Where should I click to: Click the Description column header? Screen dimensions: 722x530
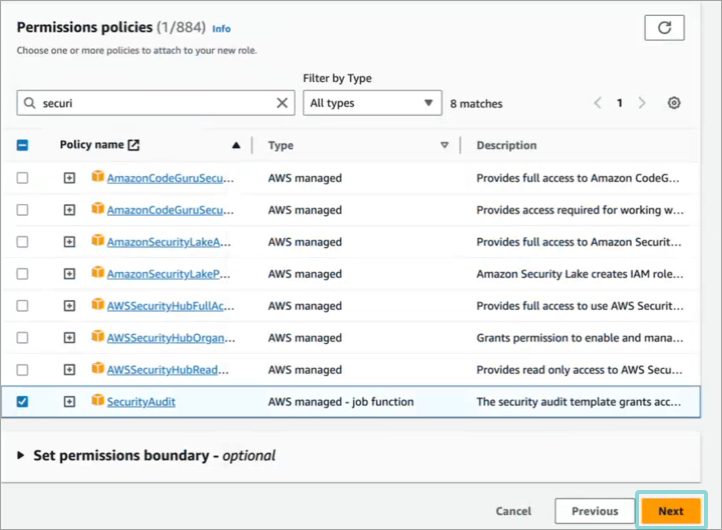[507, 146]
